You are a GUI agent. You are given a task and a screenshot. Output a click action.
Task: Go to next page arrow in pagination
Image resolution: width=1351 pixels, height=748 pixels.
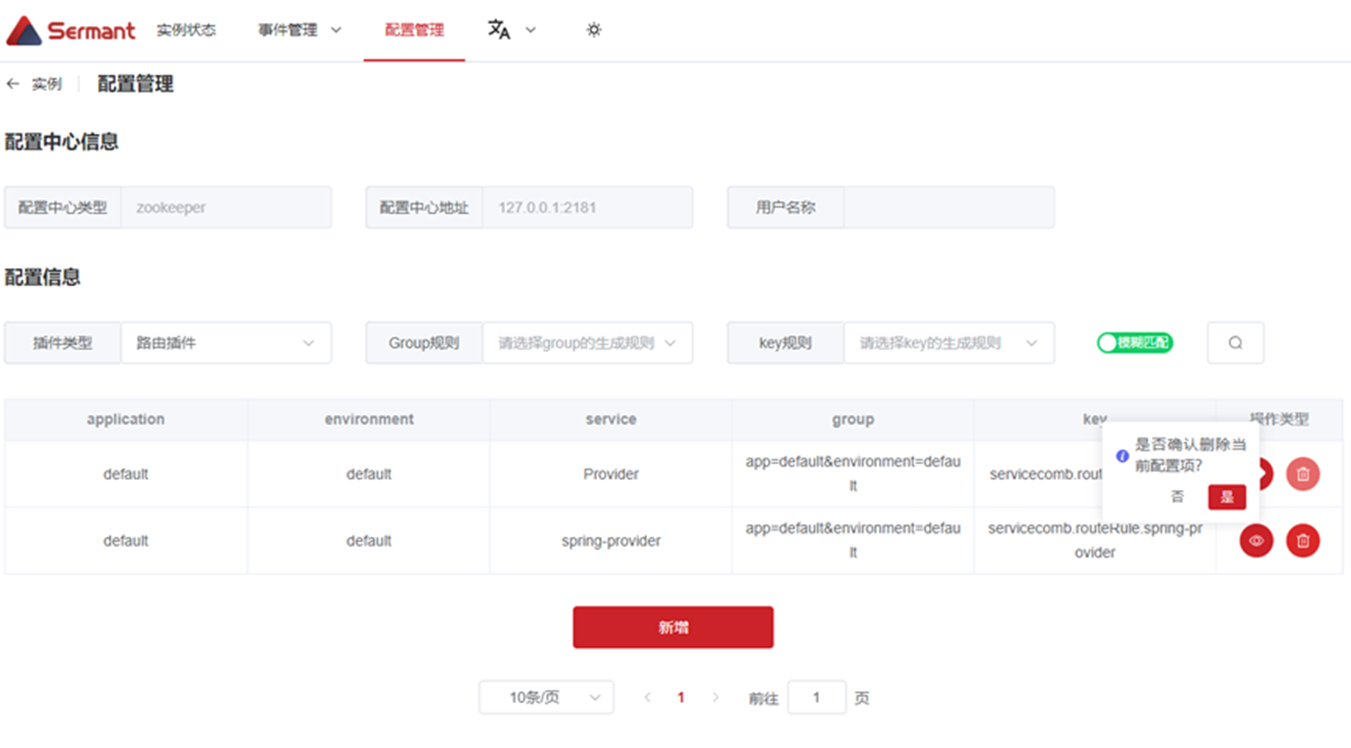[715, 698]
